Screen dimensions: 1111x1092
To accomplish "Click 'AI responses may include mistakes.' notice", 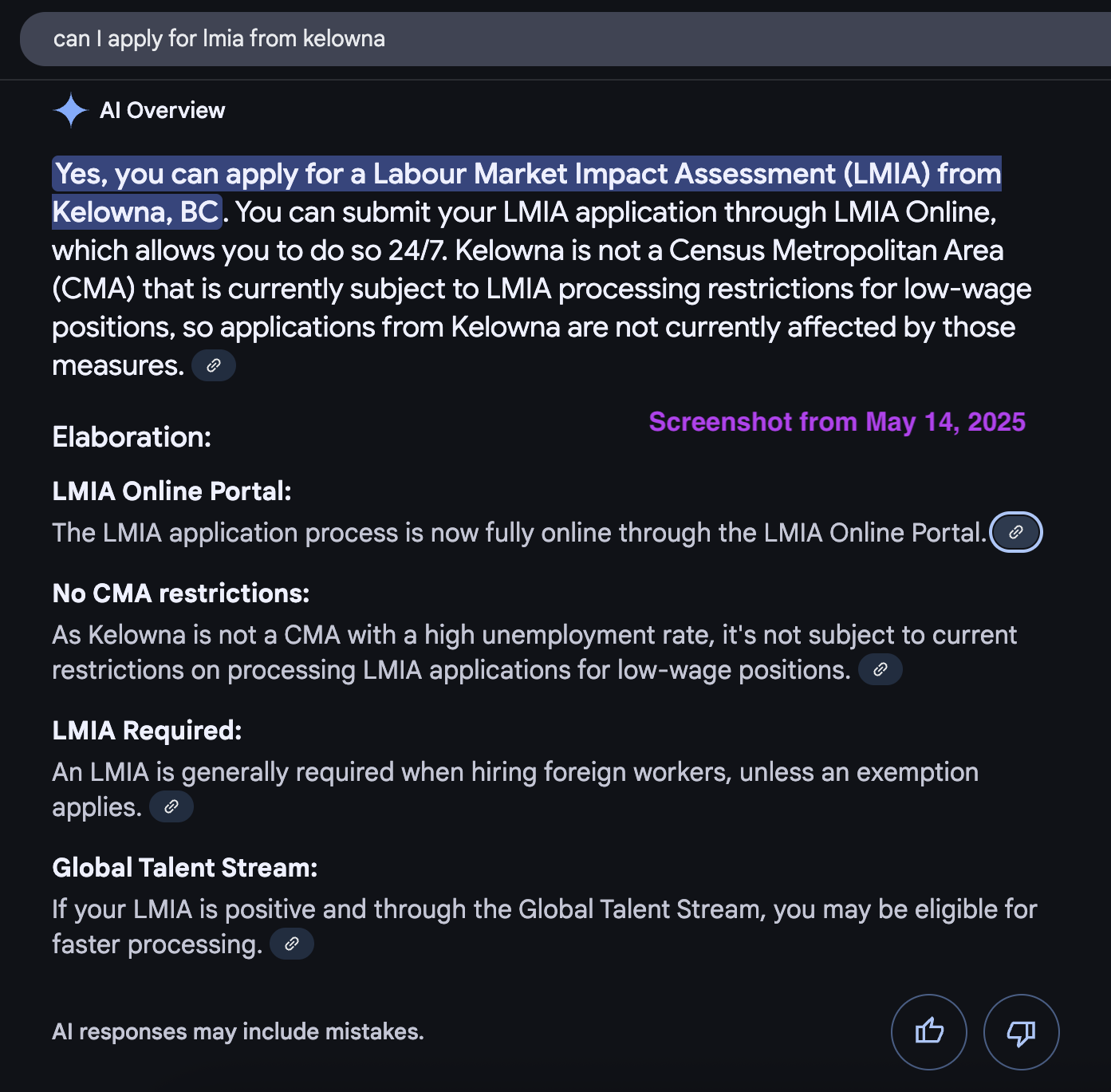I will 238,1031.
